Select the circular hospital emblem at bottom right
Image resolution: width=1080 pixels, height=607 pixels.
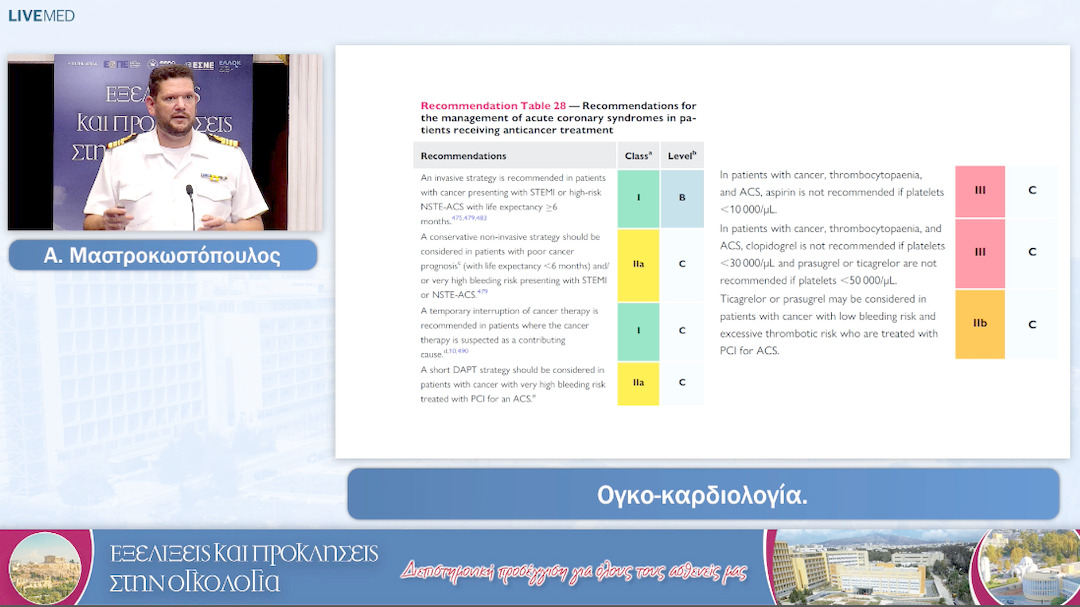pos(1029,566)
